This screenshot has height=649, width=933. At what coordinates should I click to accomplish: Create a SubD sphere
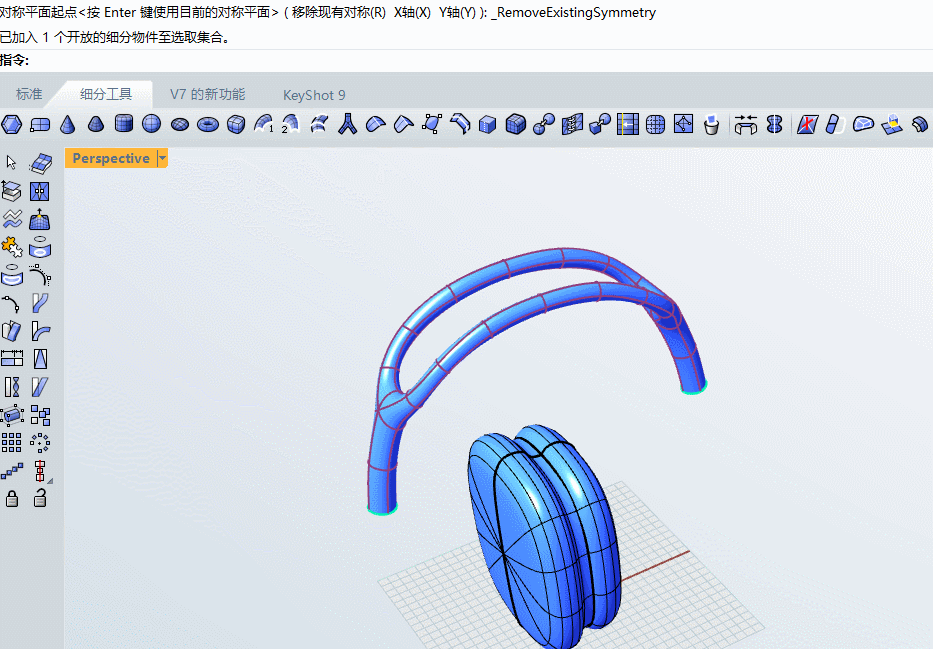152,124
